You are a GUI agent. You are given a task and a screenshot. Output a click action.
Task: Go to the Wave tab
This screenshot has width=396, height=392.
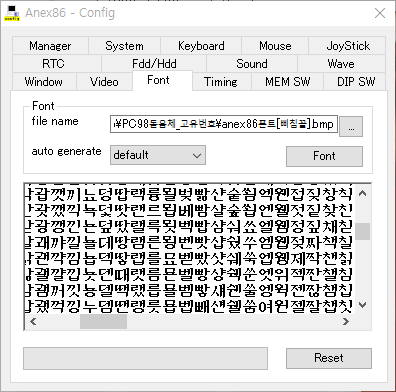tap(341, 64)
